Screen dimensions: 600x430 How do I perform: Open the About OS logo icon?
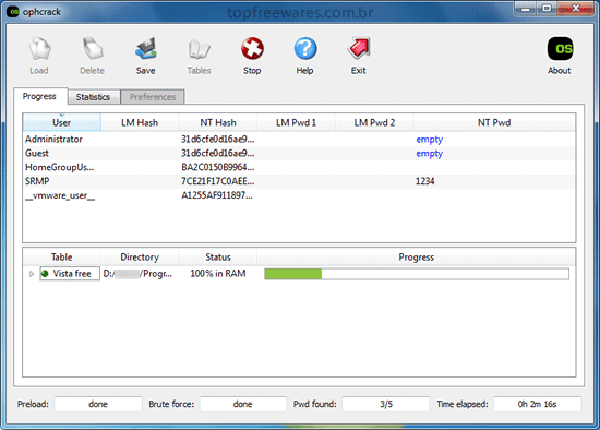(x=560, y=49)
